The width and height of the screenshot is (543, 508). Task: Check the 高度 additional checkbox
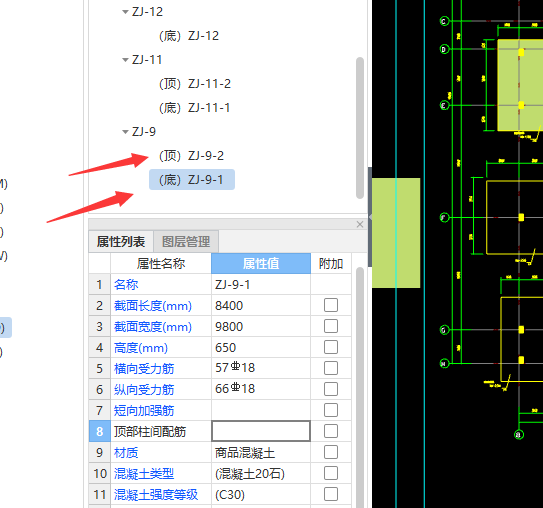[x=331, y=347]
